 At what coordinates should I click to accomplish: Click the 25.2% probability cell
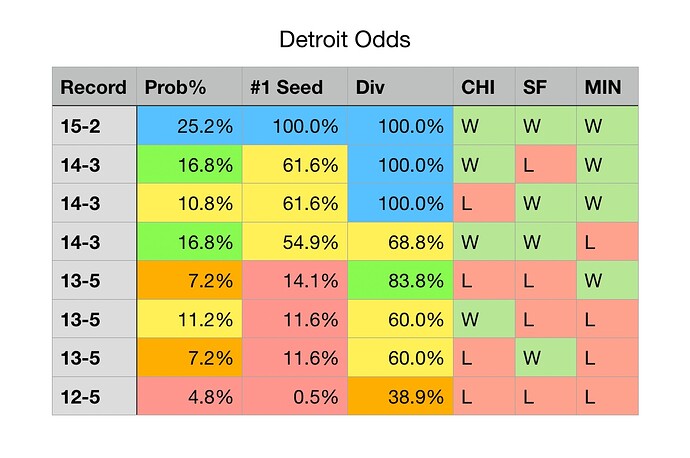click(x=188, y=126)
